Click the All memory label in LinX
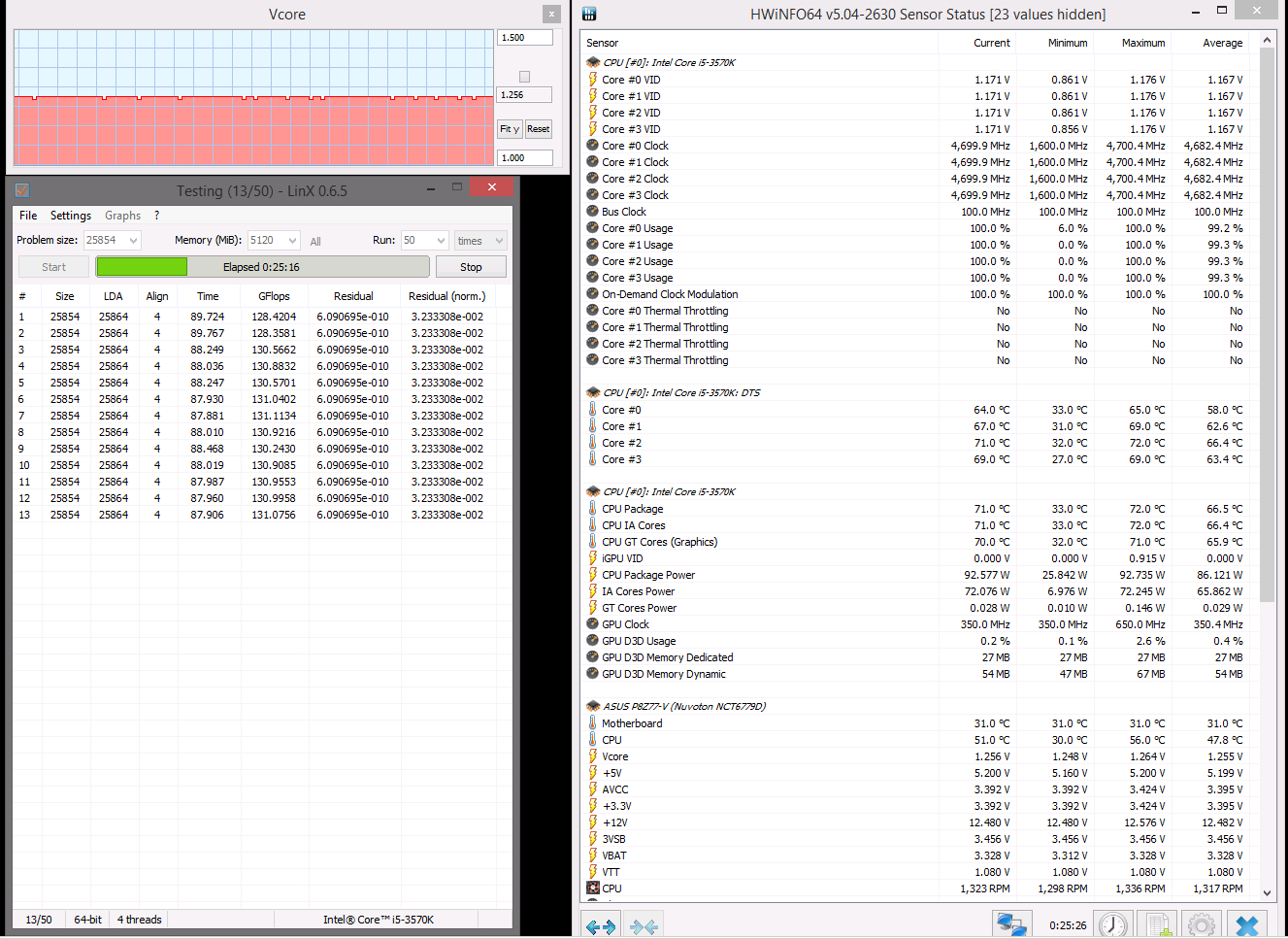 tap(315, 241)
